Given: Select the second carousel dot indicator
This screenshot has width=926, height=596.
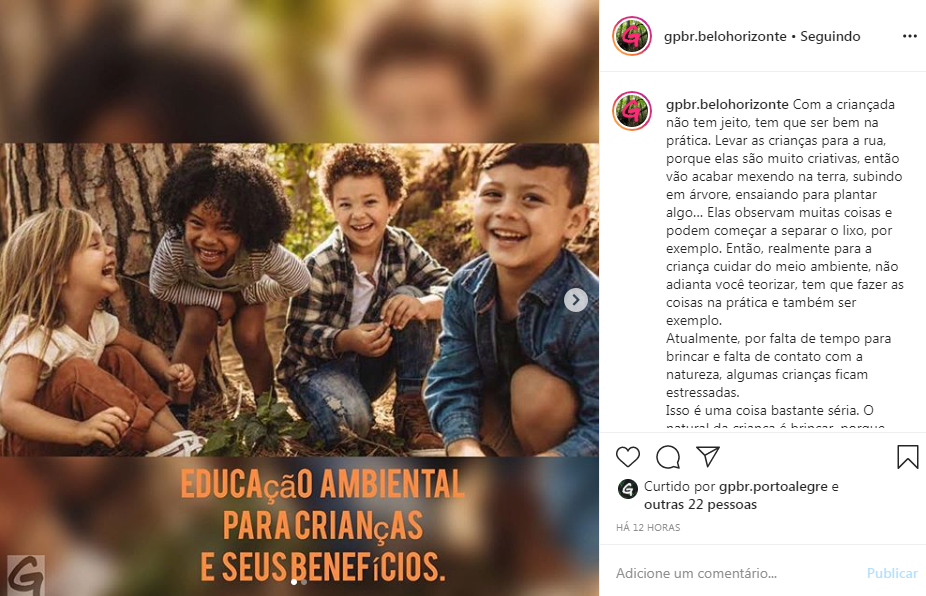Looking at the screenshot, I should 304,582.
